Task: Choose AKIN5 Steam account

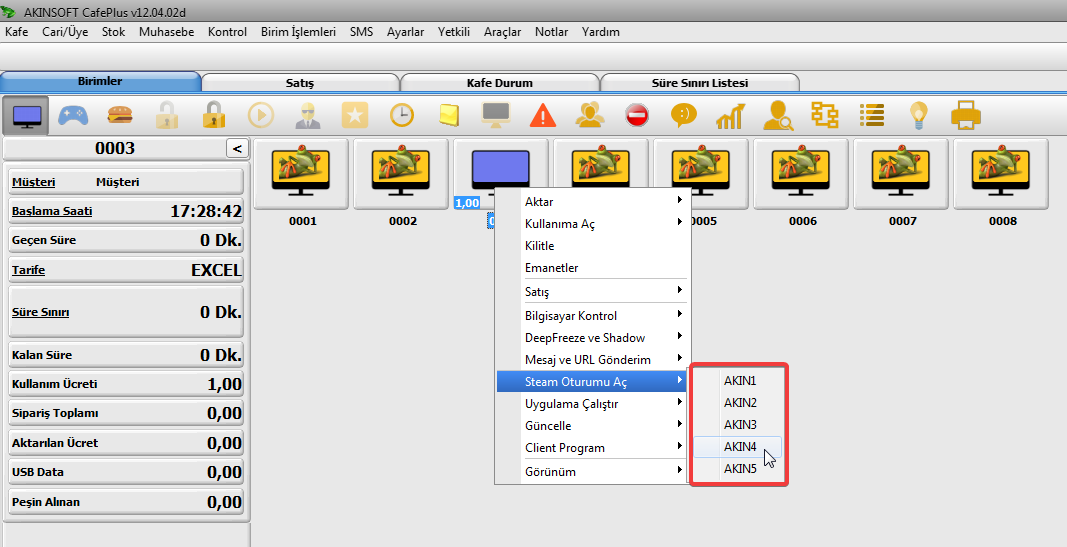Action: click(739, 469)
